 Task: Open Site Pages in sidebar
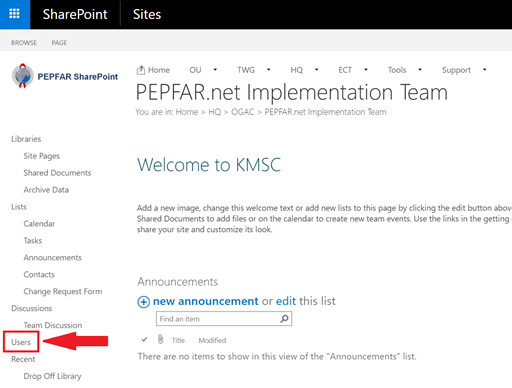42,156
